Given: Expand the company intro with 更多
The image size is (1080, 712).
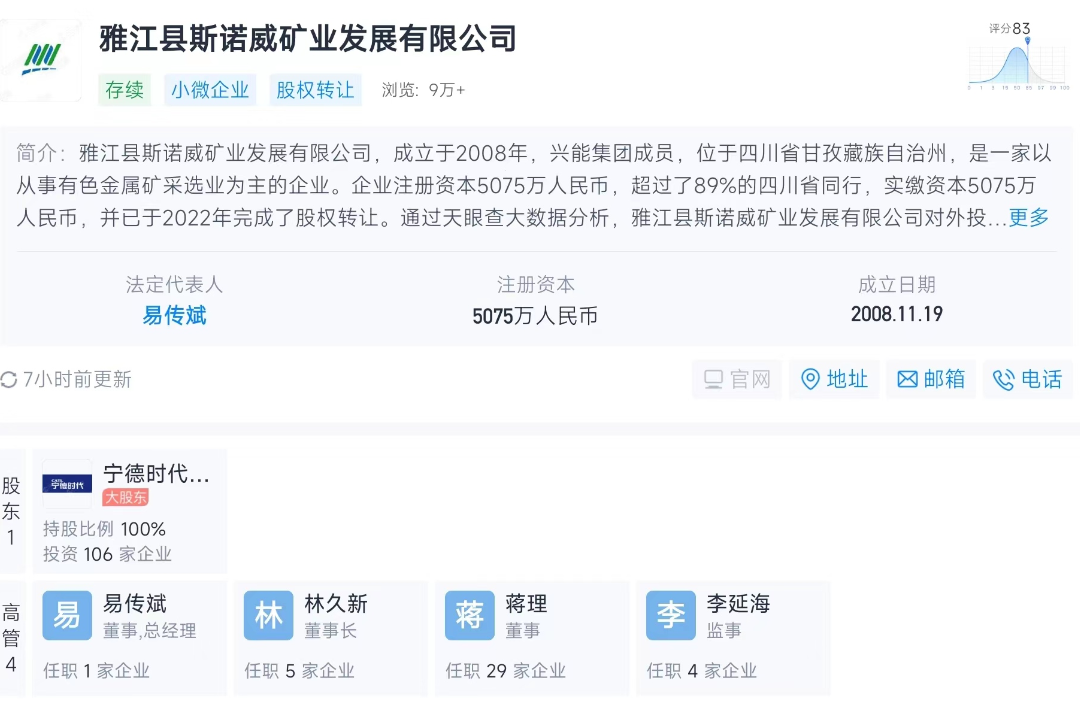Looking at the screenshot, I should [1029, 218].
